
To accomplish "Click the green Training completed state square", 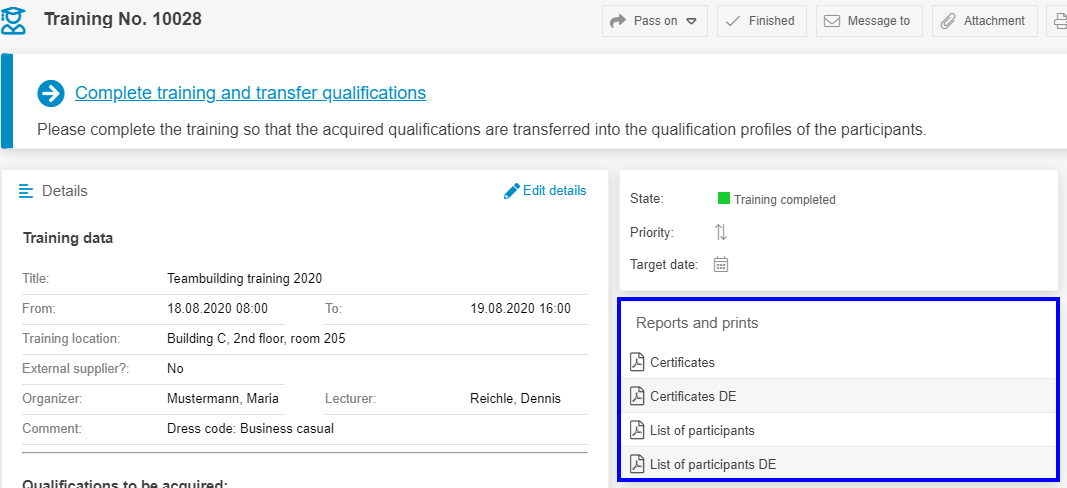I will click(x=724, y=198).
